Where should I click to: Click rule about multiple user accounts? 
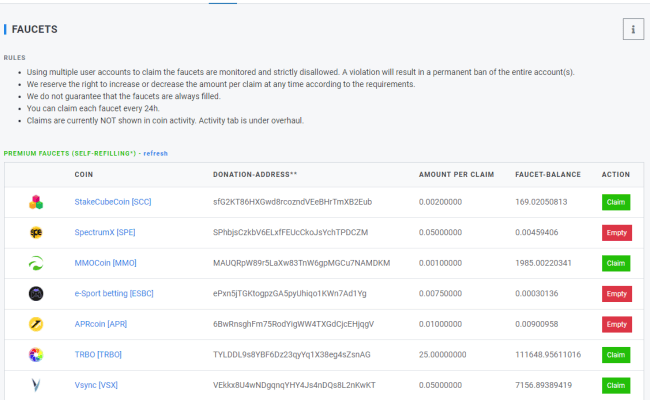[x=301, y=72]
